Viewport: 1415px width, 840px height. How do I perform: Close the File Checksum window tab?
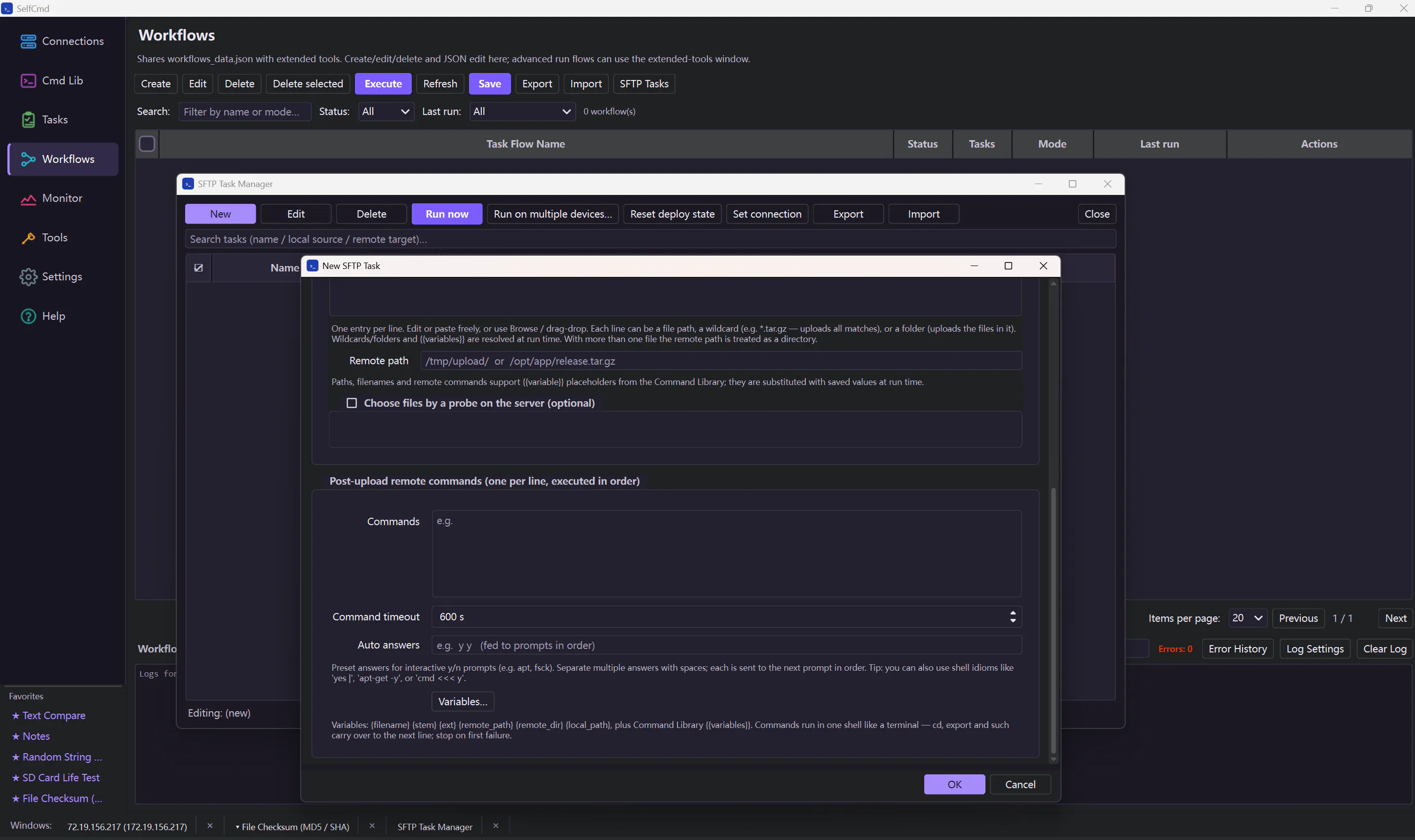[372, 826]
